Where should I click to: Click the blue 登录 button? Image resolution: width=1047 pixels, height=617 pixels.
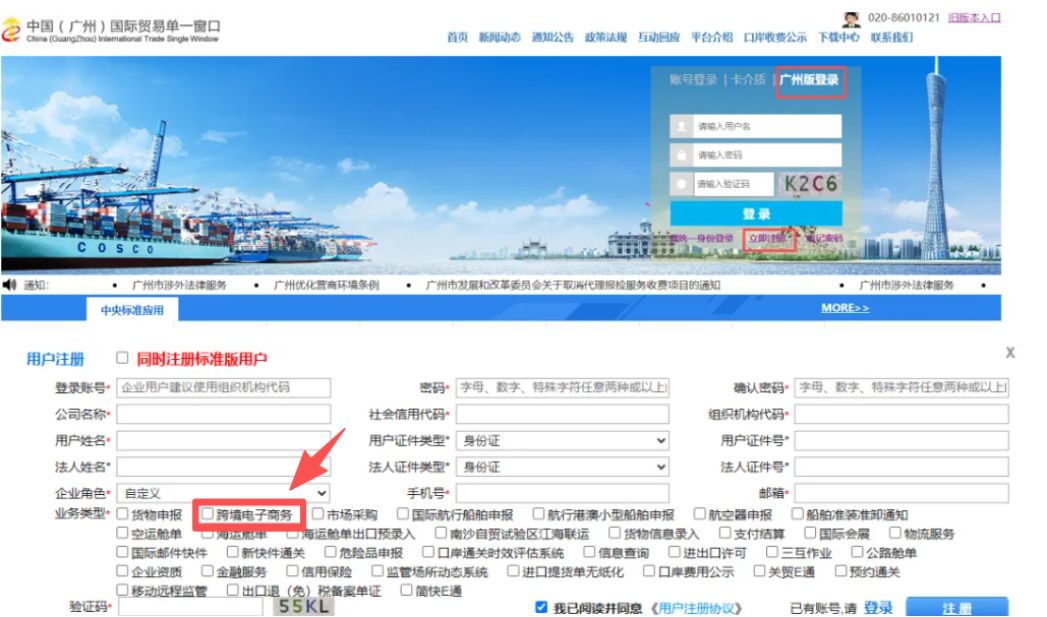click(x=756, y=214)
